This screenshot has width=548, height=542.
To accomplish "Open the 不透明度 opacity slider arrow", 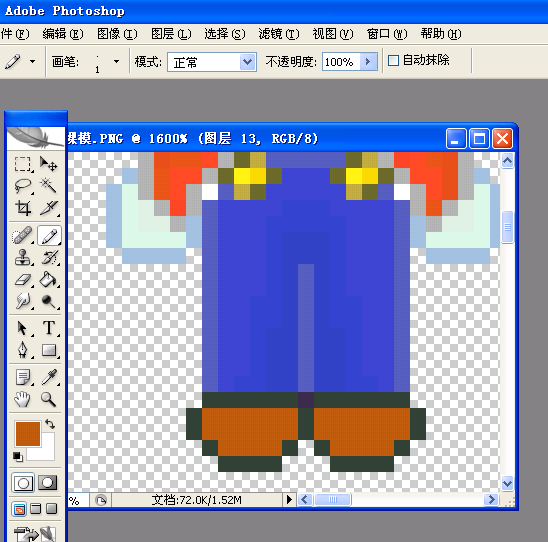I will tap(368, 62).
